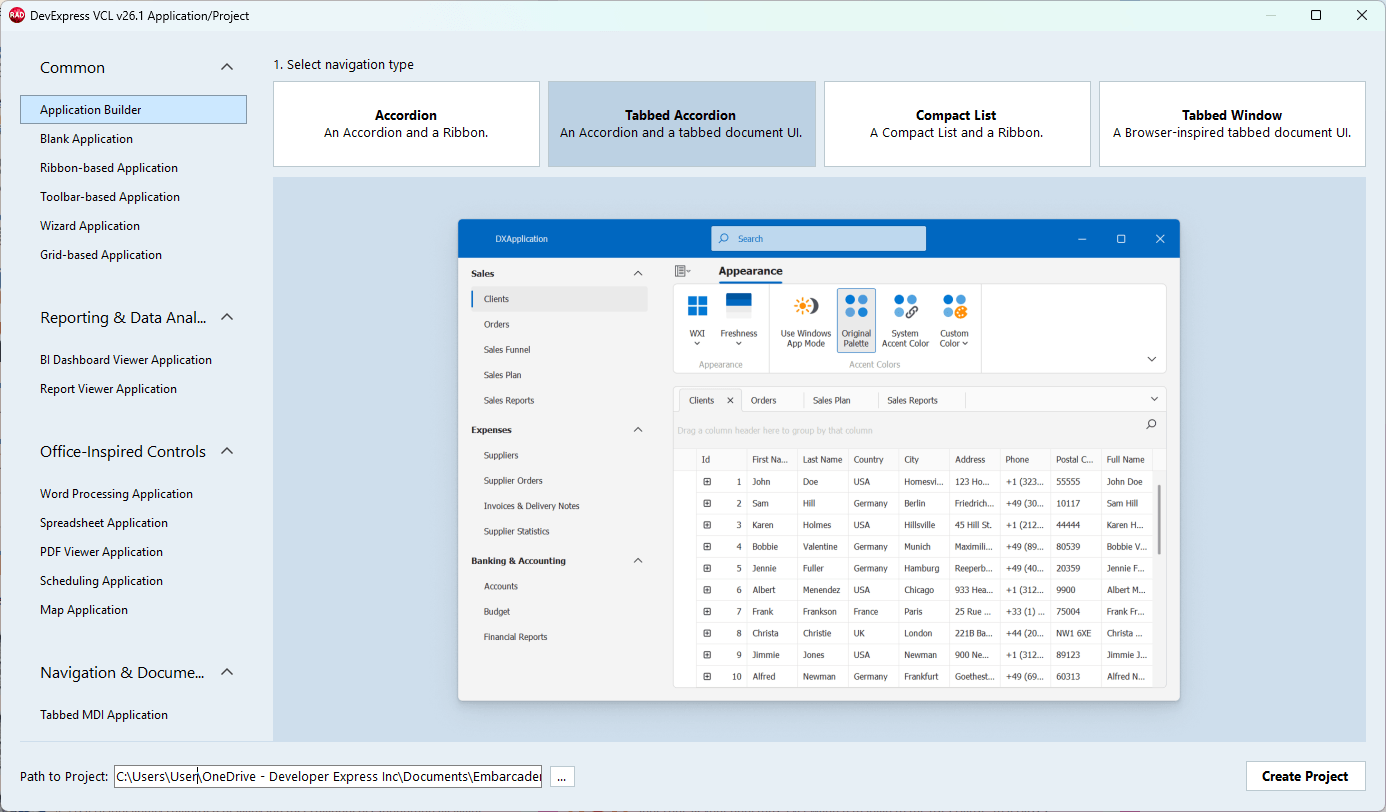Click the browse button beside project path
This screenshot has height=812, width=1386.
pyautogui.click(x=562, y=777)
